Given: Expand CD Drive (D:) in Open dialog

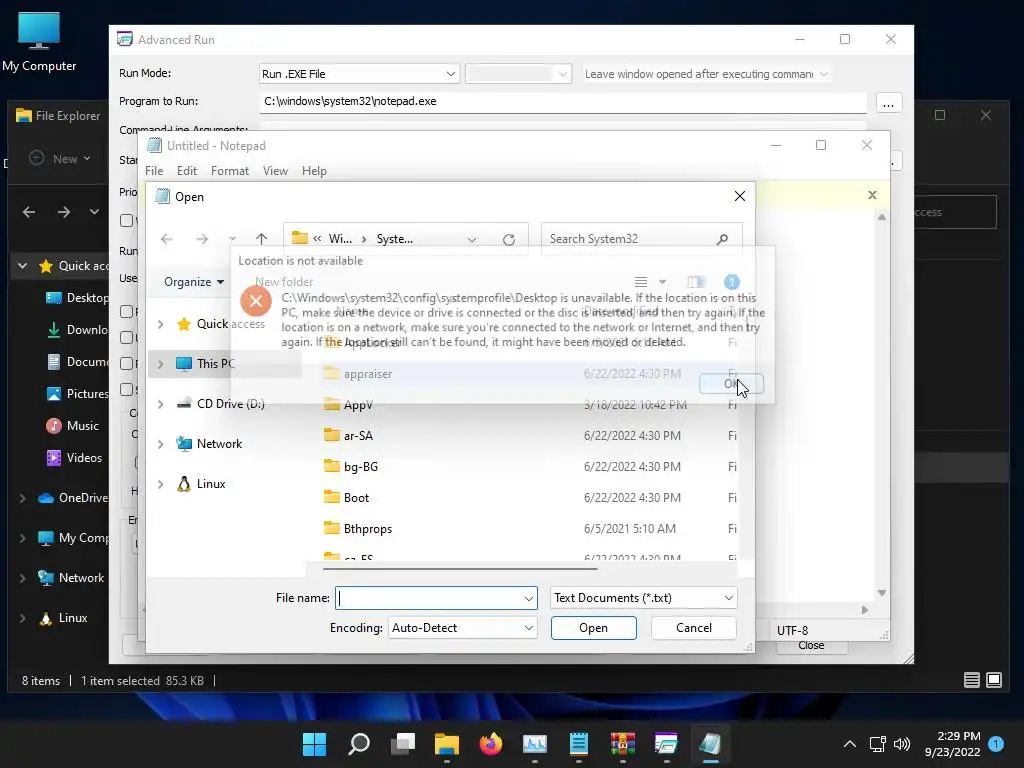Looking at the screenshot, I should (161, 404).
